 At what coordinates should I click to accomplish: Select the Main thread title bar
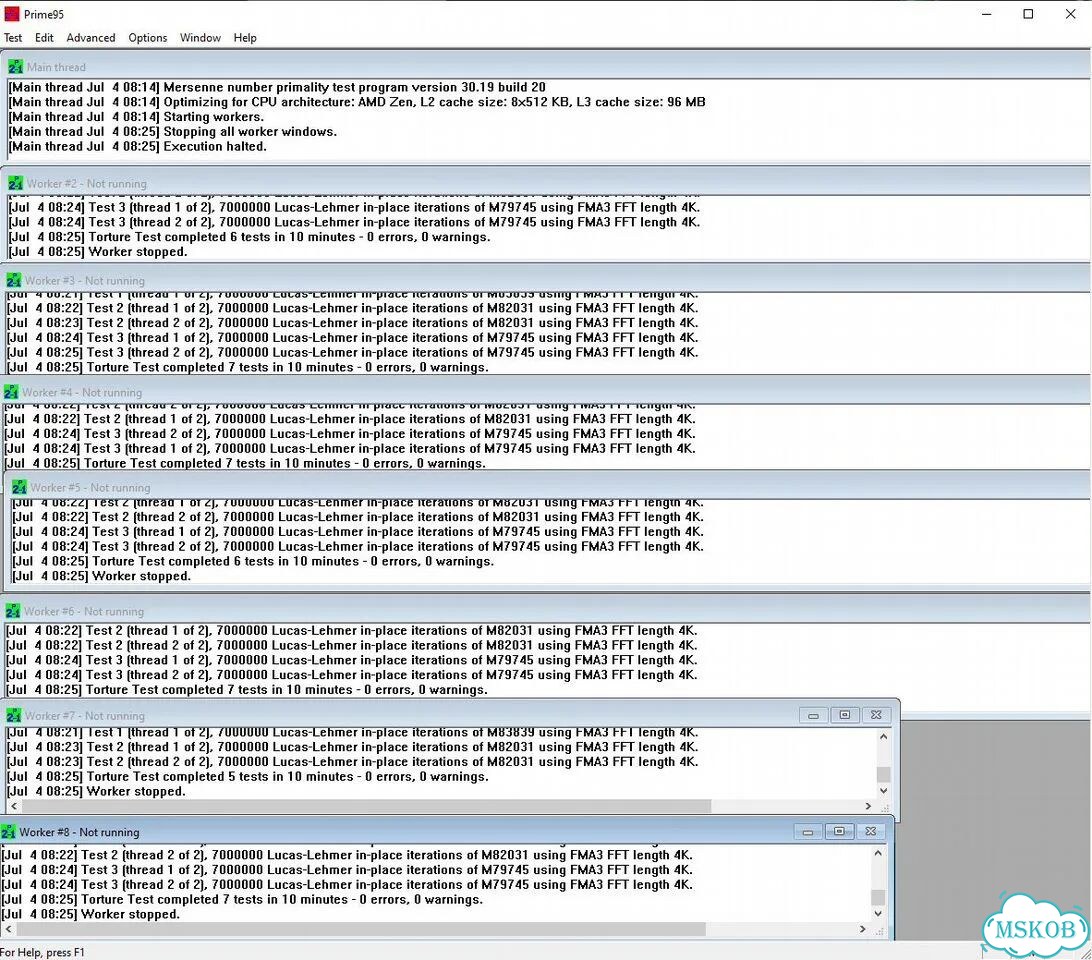[x=546, y=67]
